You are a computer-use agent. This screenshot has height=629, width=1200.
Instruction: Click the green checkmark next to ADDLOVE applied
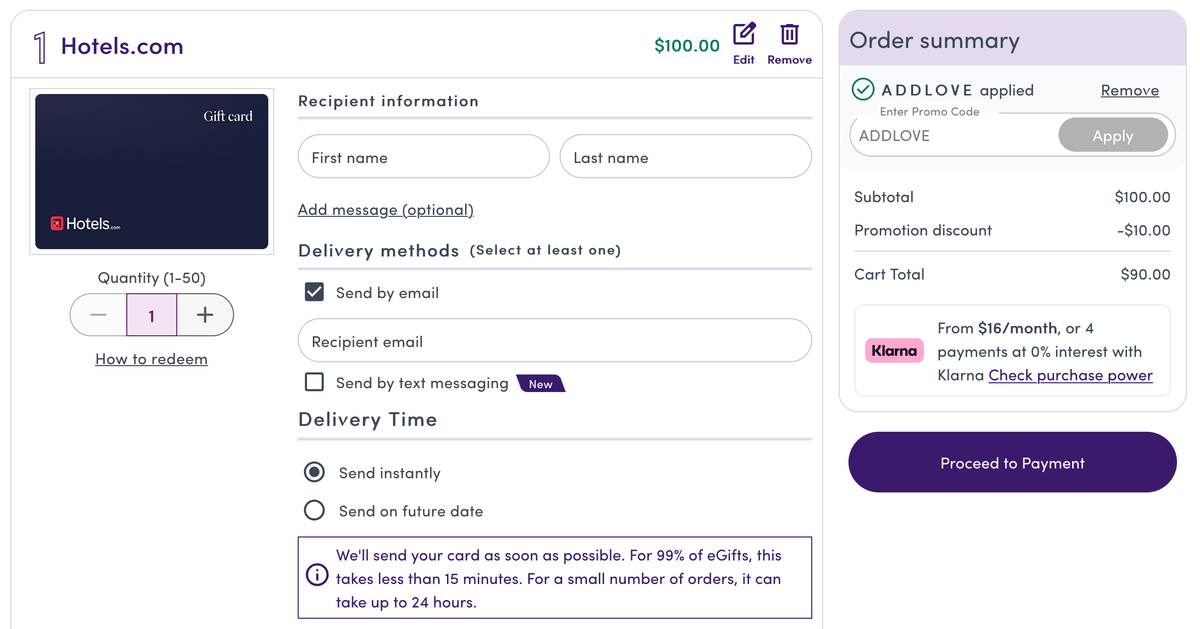click(x=862, y=89)
